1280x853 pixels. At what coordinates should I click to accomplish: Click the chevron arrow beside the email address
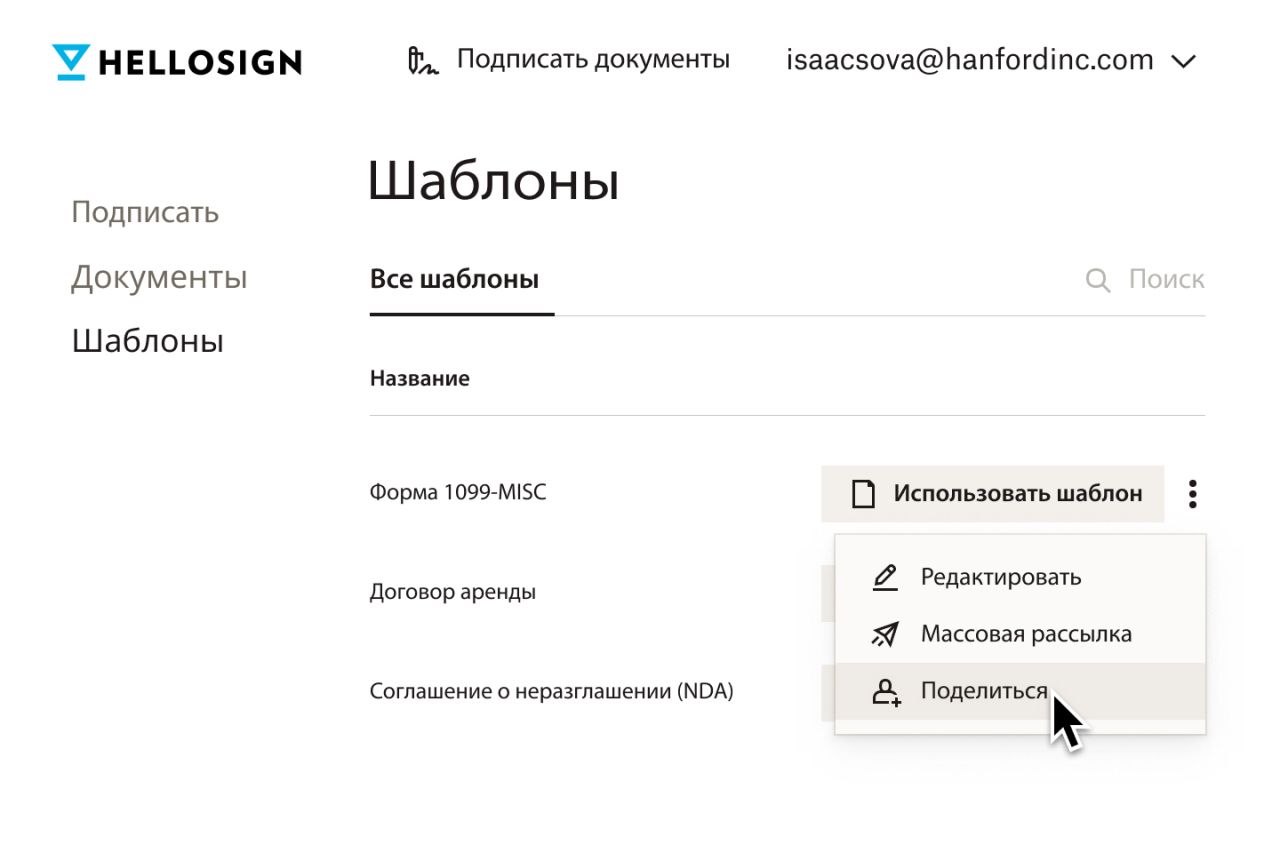(x=1183, y=61)
